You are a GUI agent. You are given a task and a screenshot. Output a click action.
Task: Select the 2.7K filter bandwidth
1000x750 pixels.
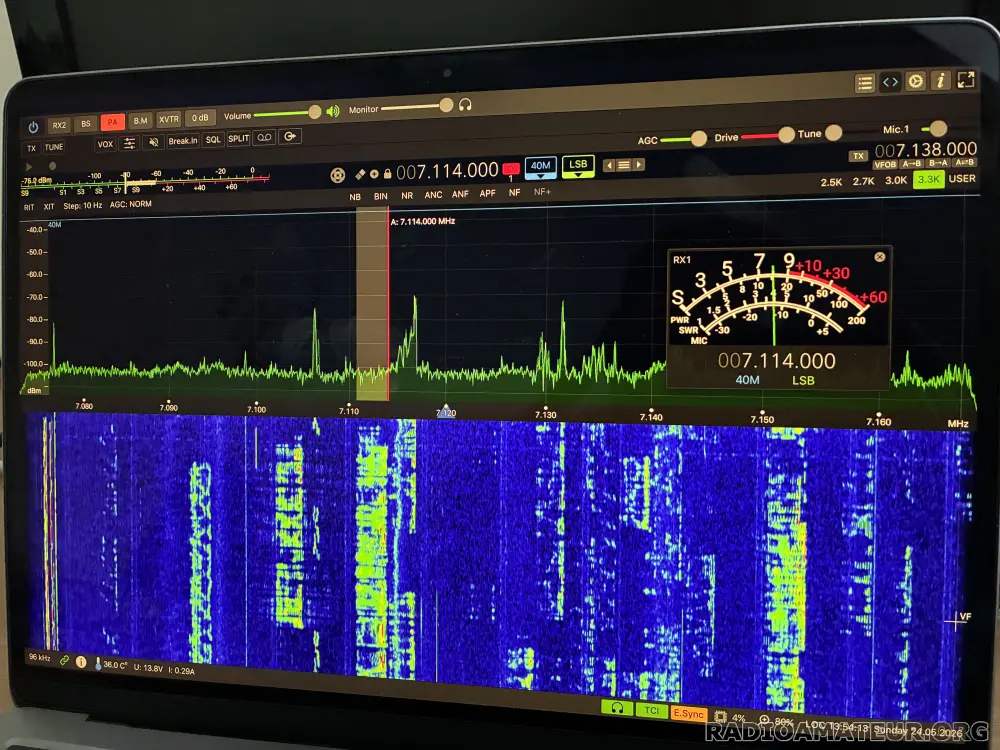coord(864,181)
